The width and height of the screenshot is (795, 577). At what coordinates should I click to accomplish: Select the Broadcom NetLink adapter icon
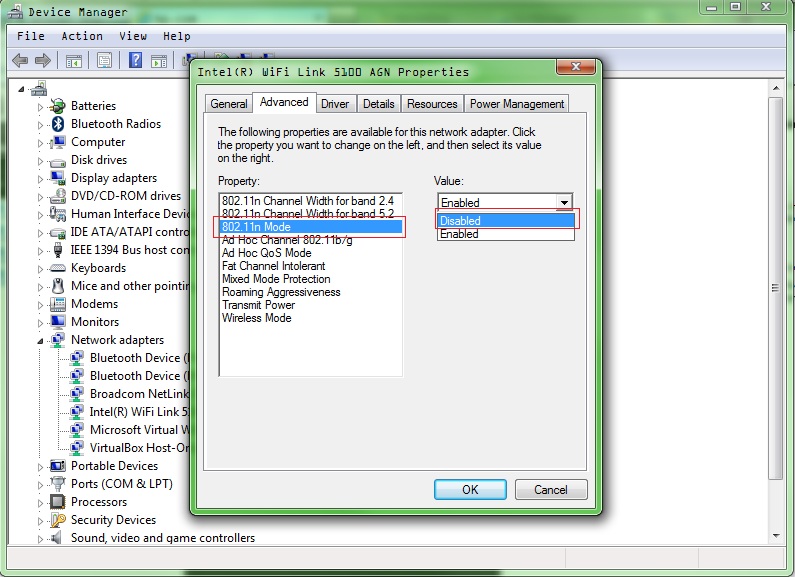pos(77,393)
